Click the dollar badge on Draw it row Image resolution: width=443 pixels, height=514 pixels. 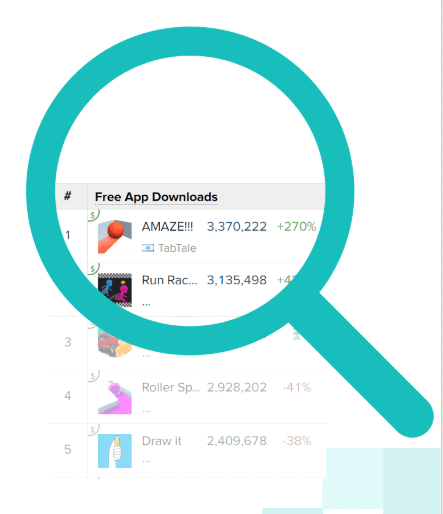tap(94, 429)
